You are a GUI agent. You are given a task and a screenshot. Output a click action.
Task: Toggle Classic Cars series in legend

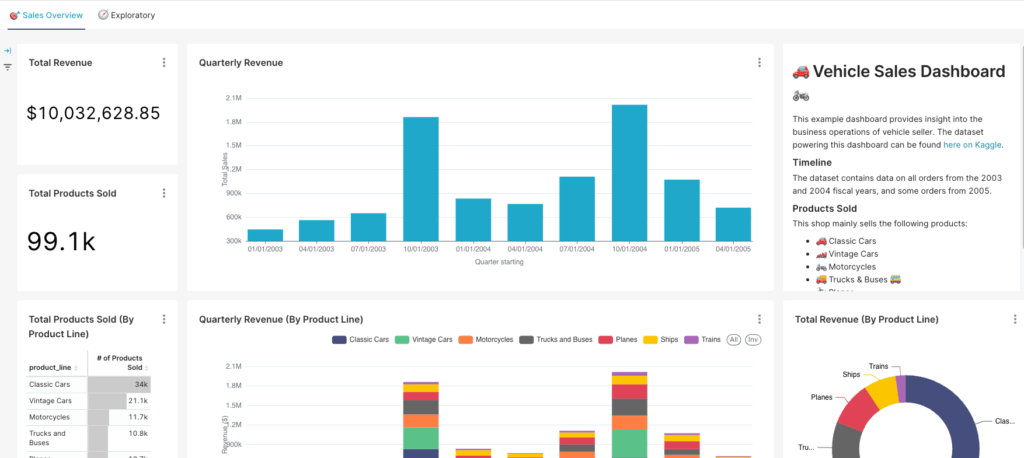tap(362, 340)
